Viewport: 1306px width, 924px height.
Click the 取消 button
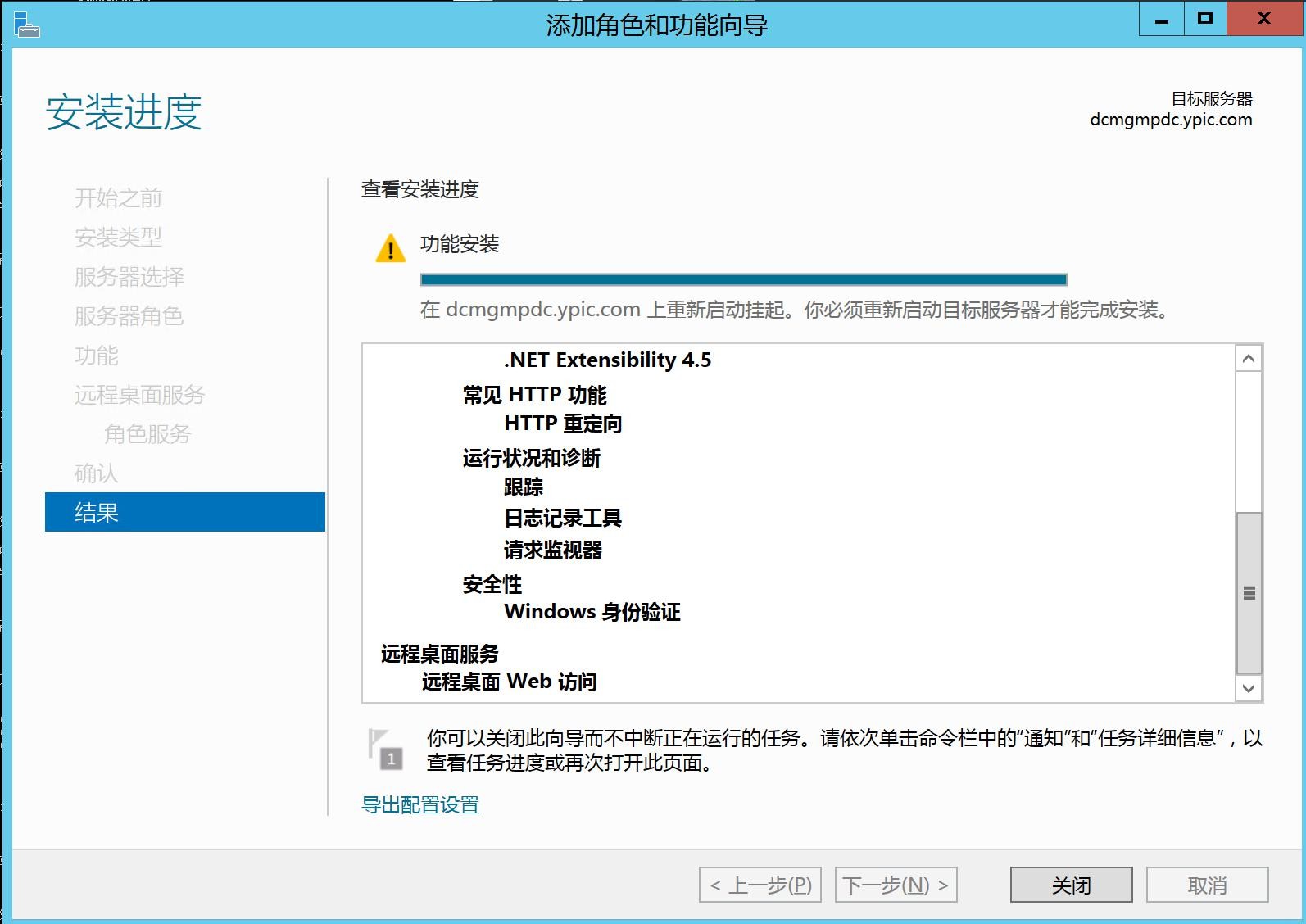pyautogui.click(x=1207, y=885)
